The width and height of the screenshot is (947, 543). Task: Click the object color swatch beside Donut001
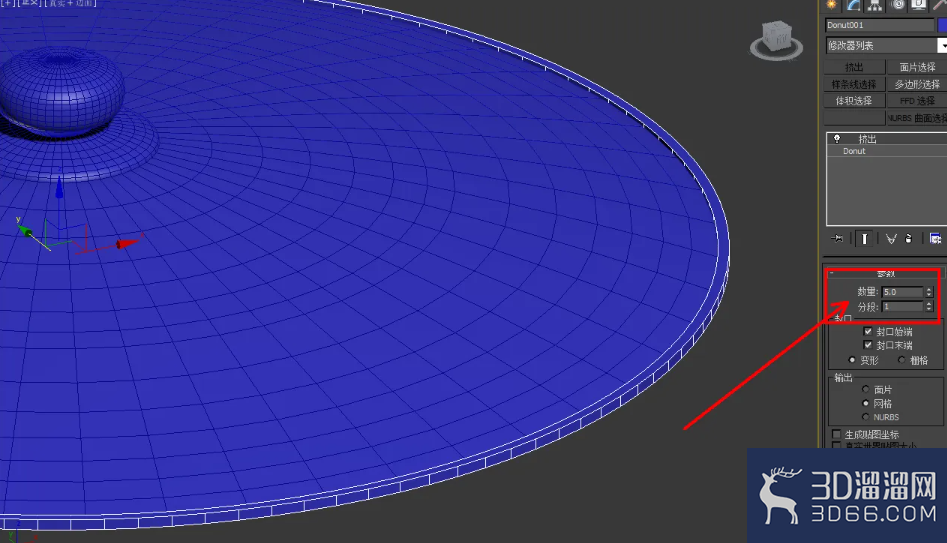tap(942, 25)
